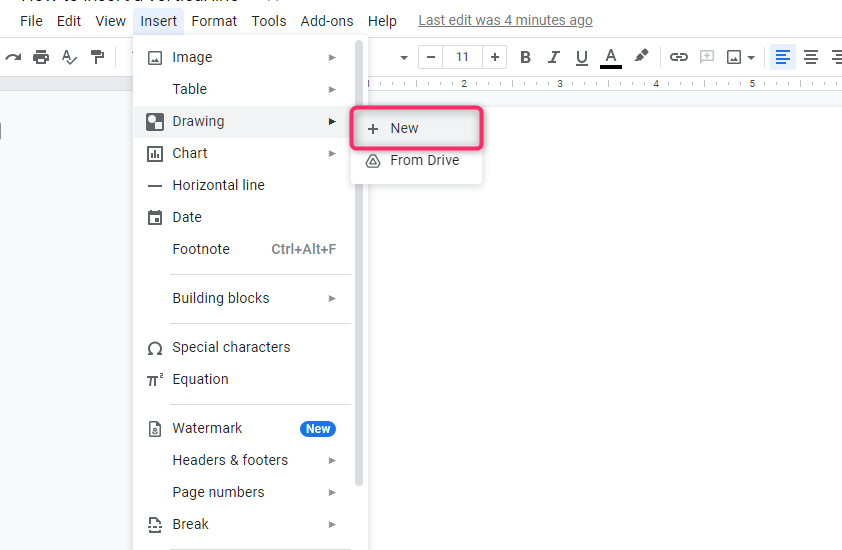Click the Horizontal line dash icon

[x=155, y=186]
